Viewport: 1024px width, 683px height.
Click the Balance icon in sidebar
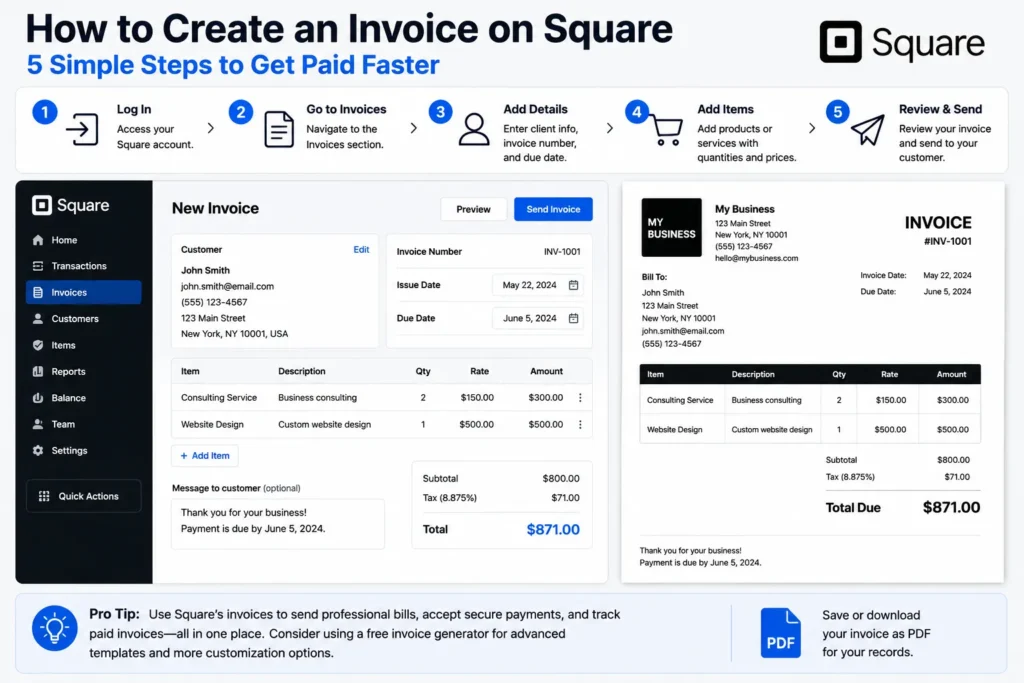point(38,398)
